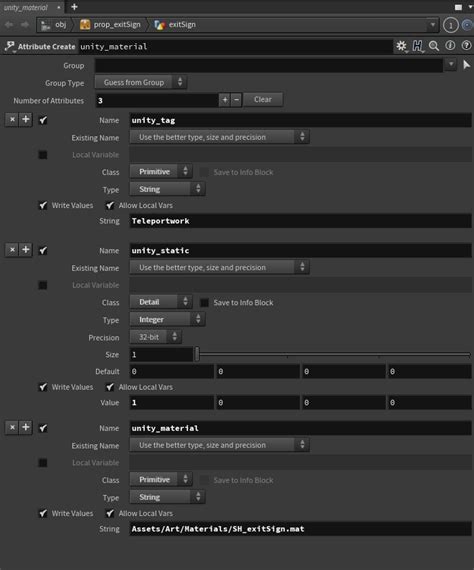Screen dimensions: 474x570
Task: Toggle Allow Local Vars for unity_material
Action: (x=110, y=513)
